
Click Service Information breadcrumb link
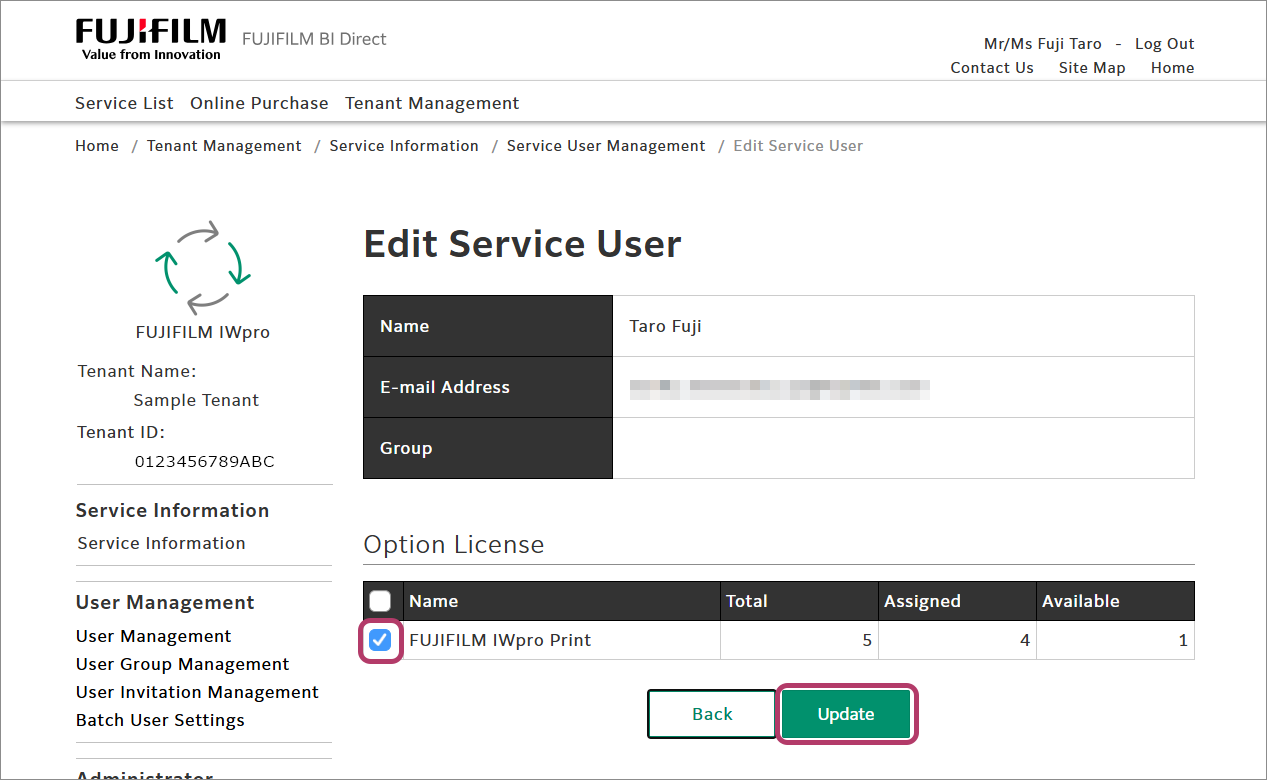[404, 146]
